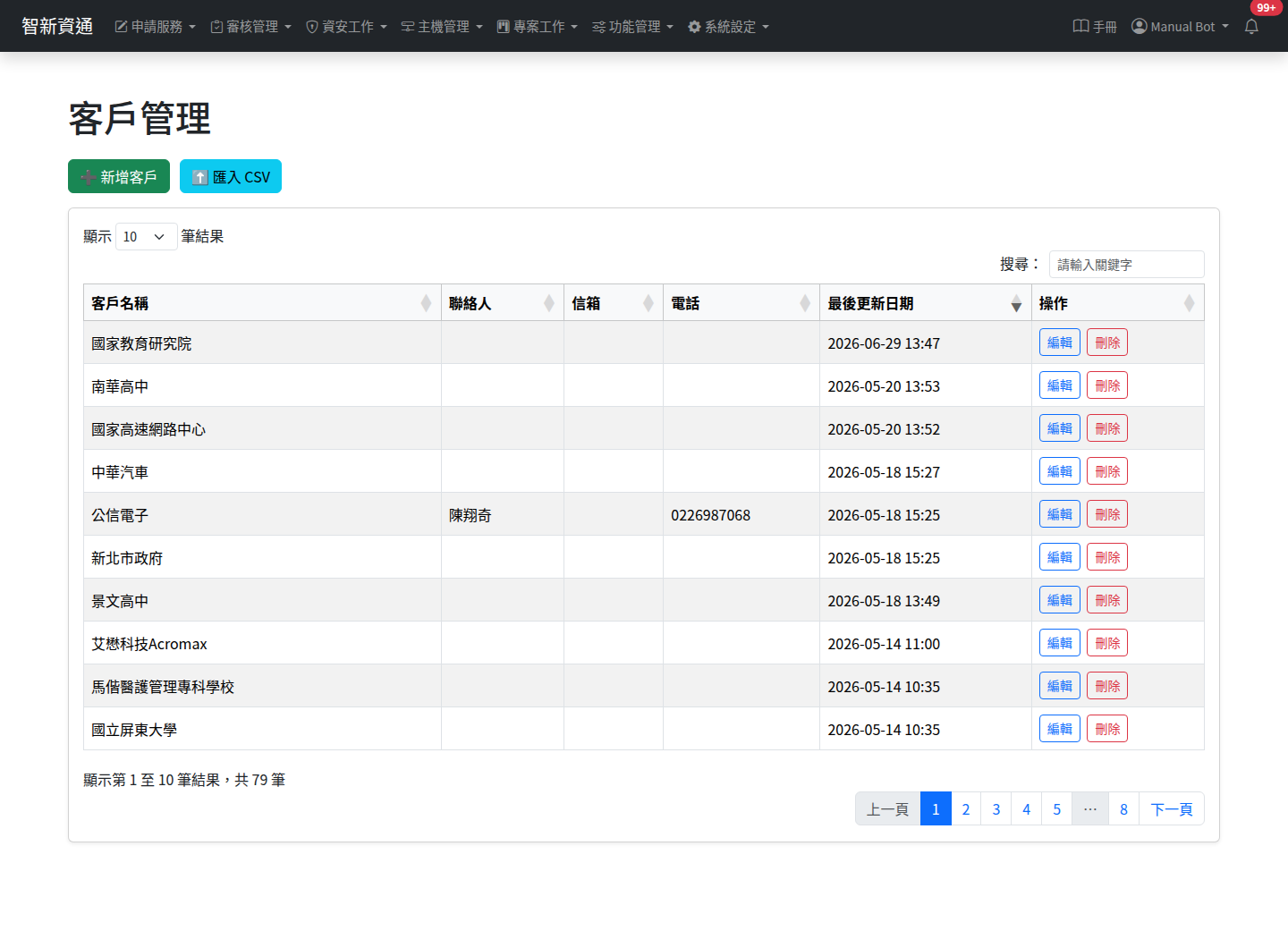Delete 艾懋科技Acromax customer

point(1107,643)
